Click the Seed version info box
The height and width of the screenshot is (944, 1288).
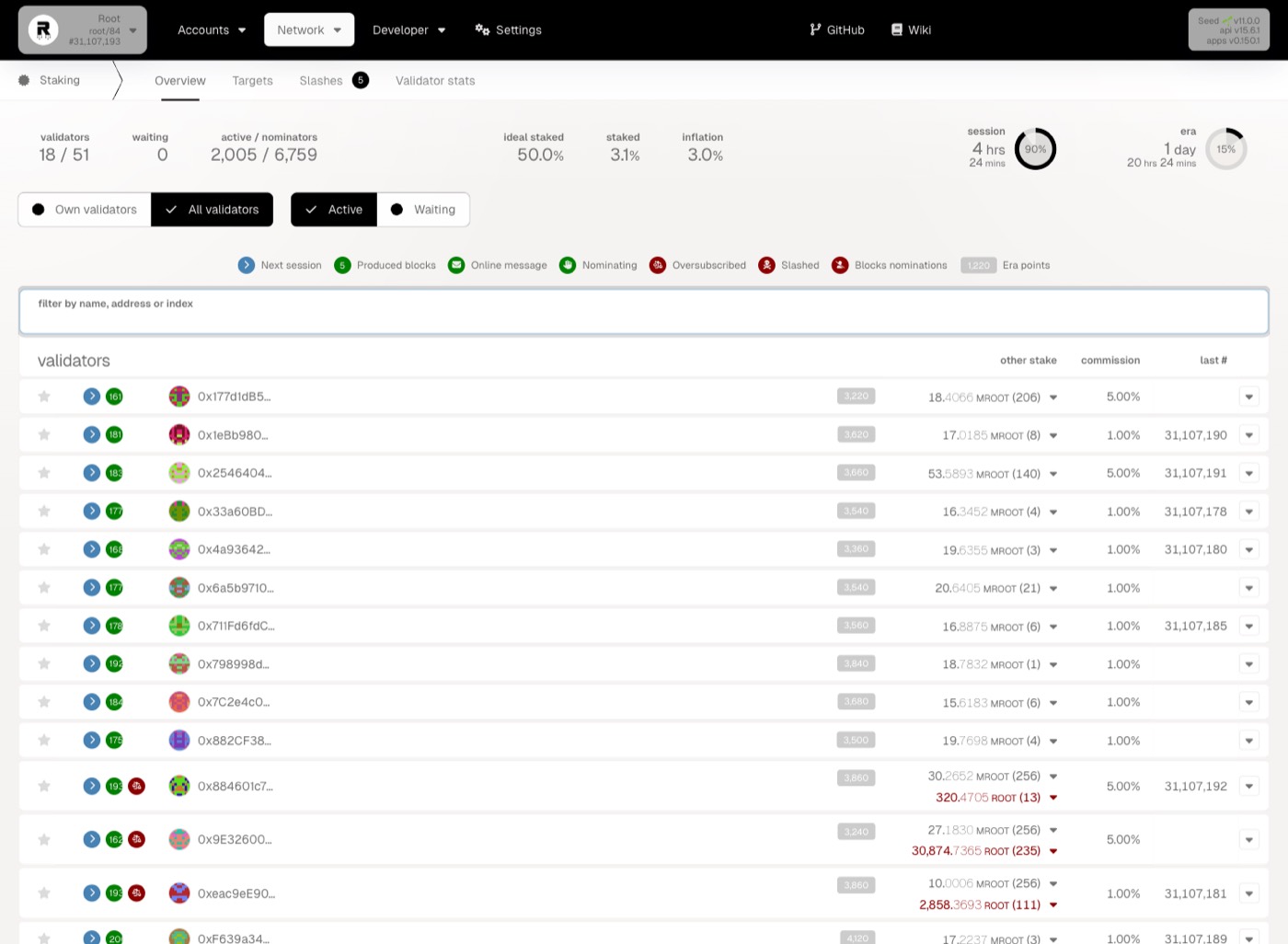coord(1229,29)
